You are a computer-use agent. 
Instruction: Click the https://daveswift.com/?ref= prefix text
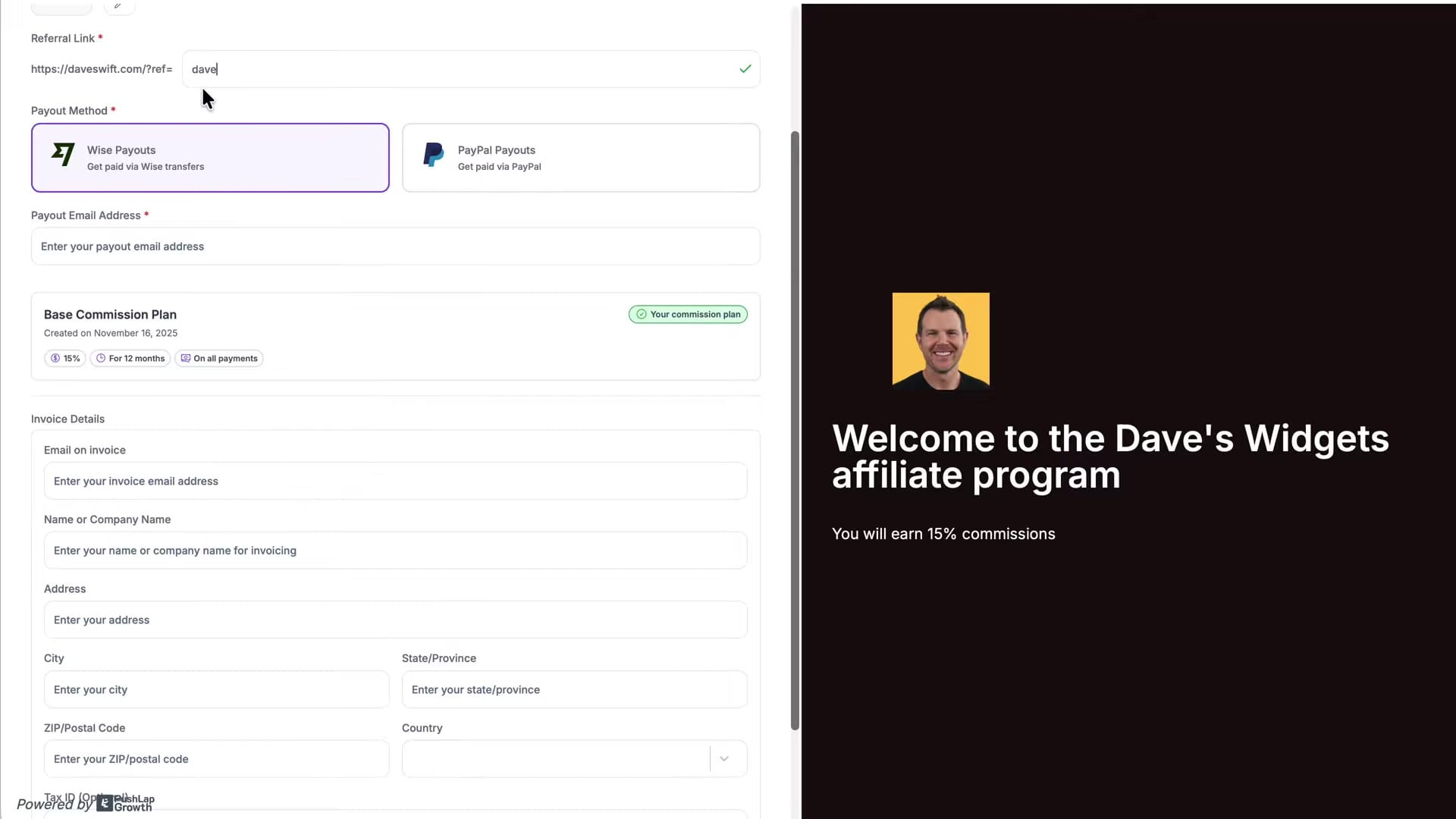[102, 69]
